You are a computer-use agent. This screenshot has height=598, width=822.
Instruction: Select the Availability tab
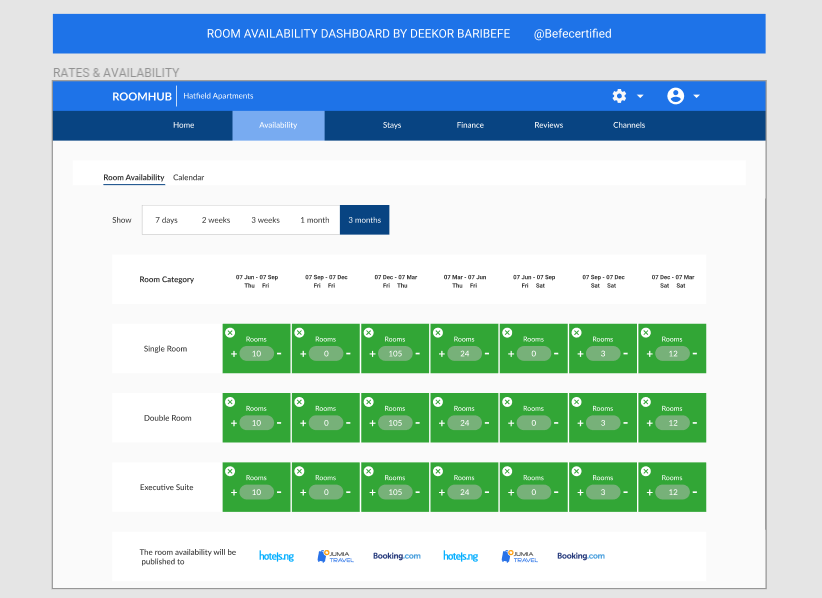tap(278, 125)
